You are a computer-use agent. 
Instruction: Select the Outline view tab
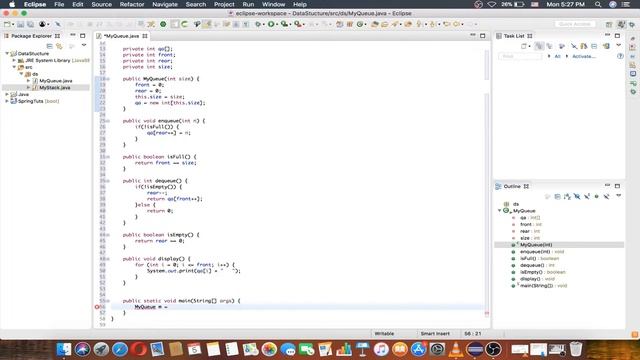511,186
